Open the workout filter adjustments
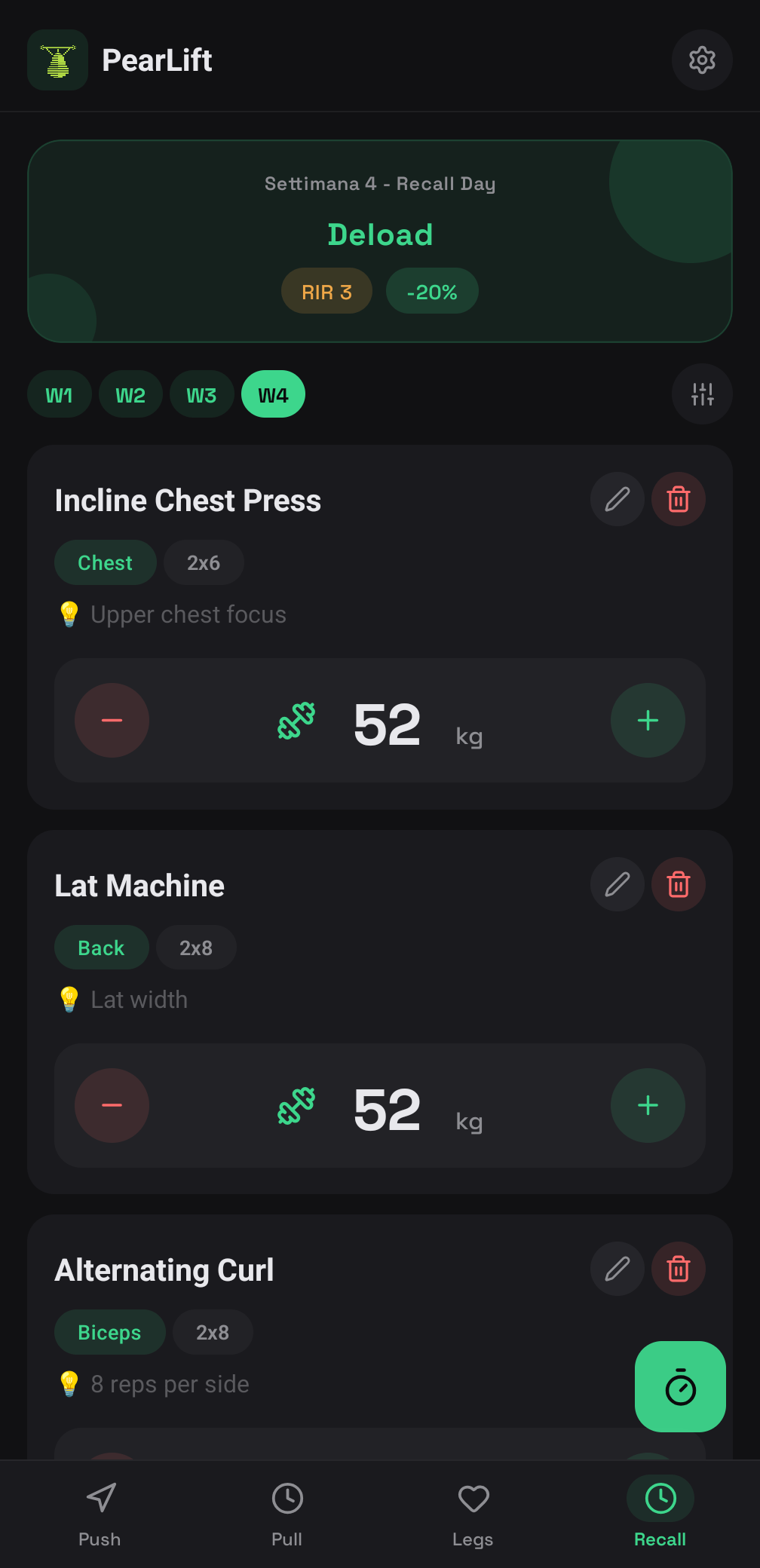This screenshot has height=1568, width=760. 702,394
